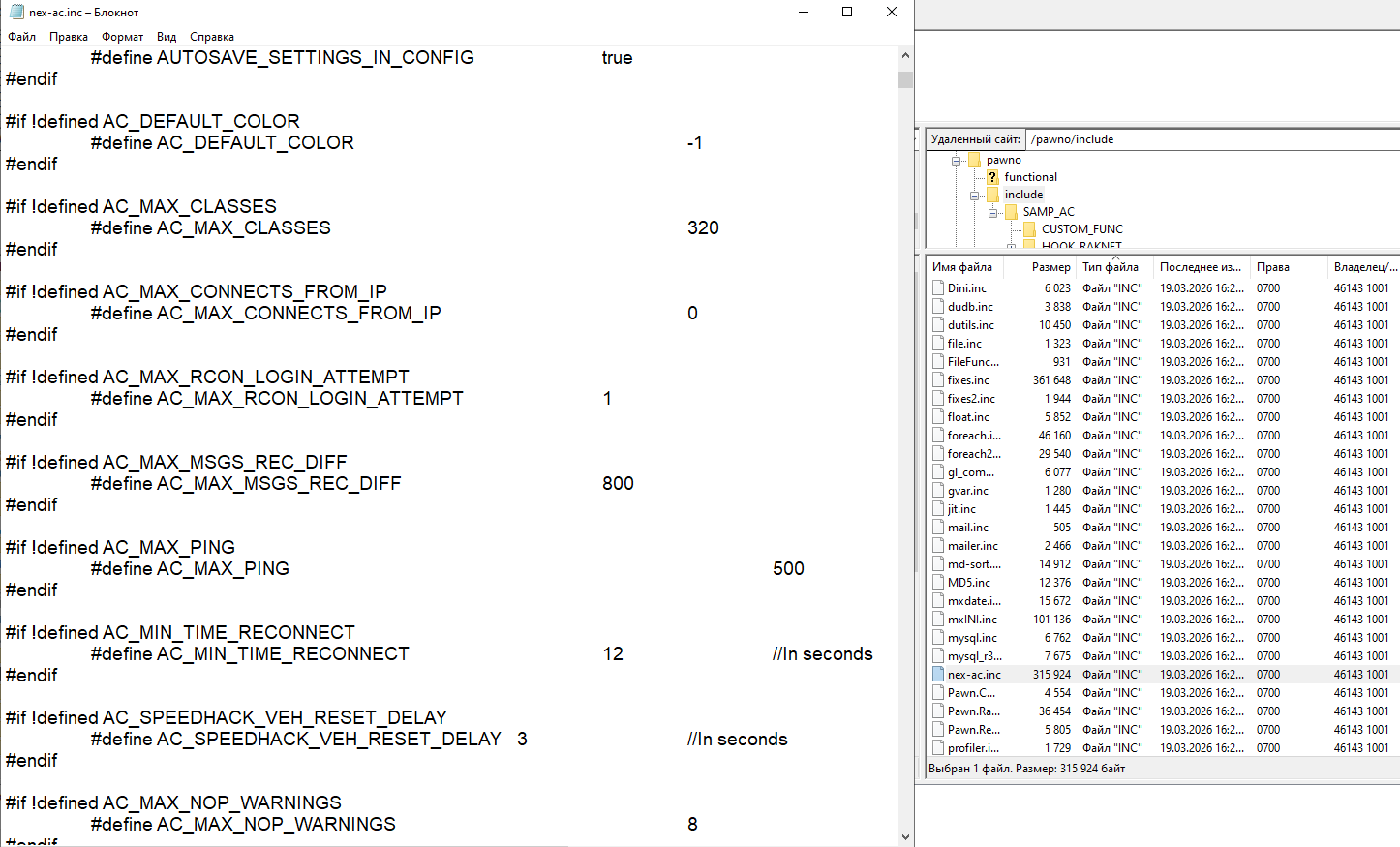Click the Dini.inc file icon
Image resolution: width=1400 pixels, height=847 pixels.
(x=938, y=288)
